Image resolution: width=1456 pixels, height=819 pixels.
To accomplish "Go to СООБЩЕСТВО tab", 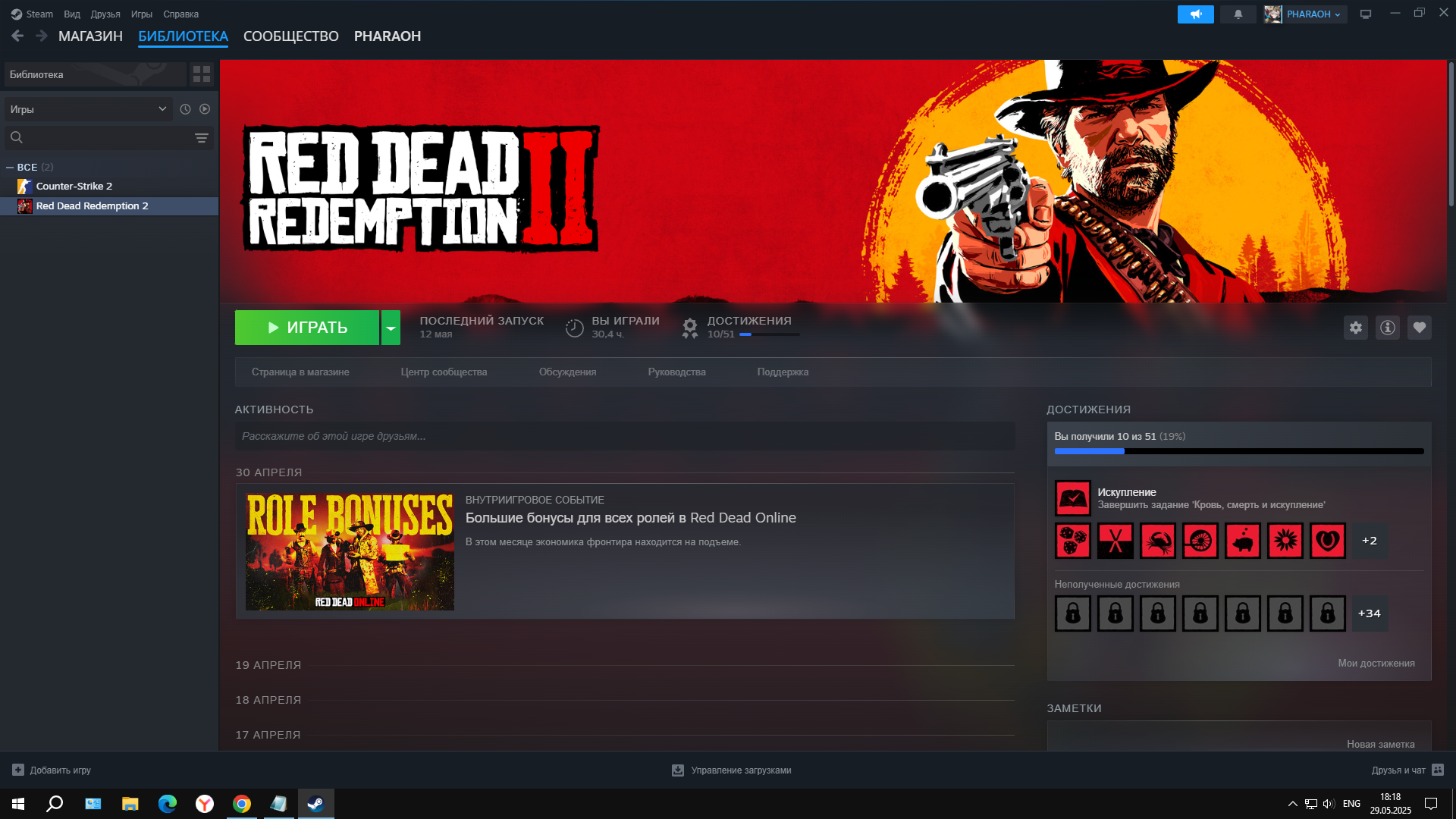I will [x=291, y=36].
